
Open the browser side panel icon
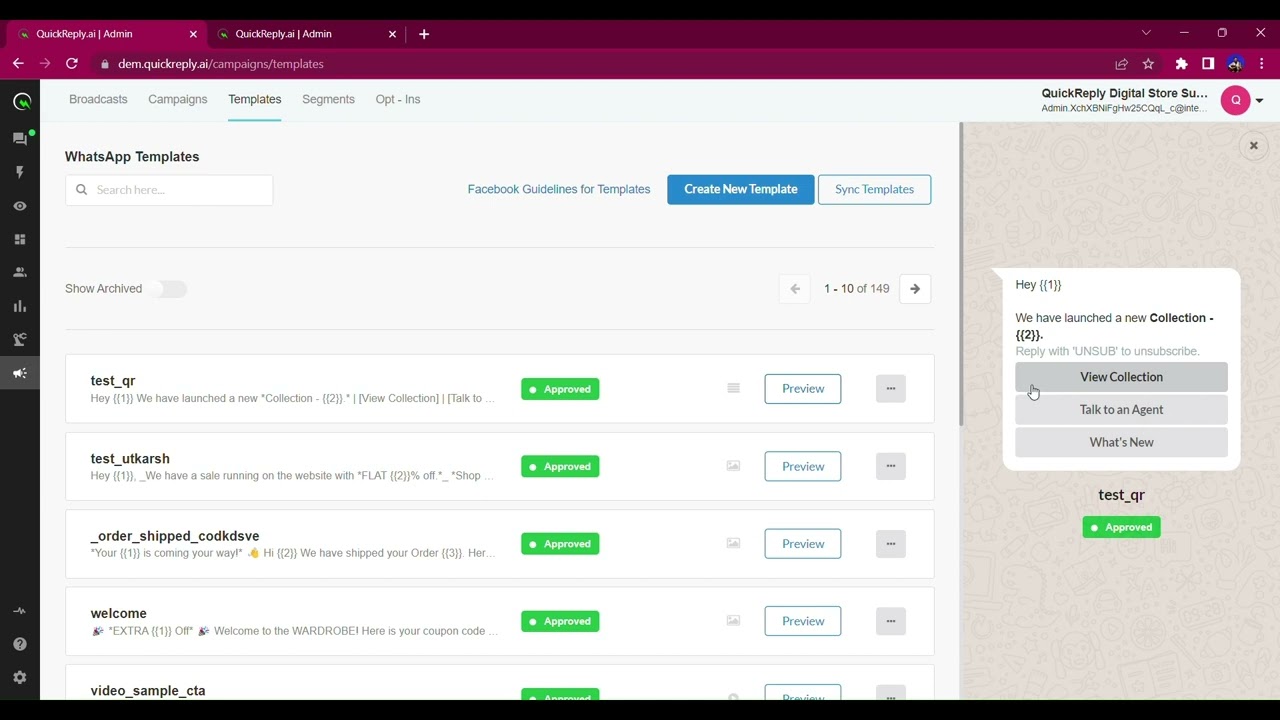pyautogui.click(x=1208, y=64)
